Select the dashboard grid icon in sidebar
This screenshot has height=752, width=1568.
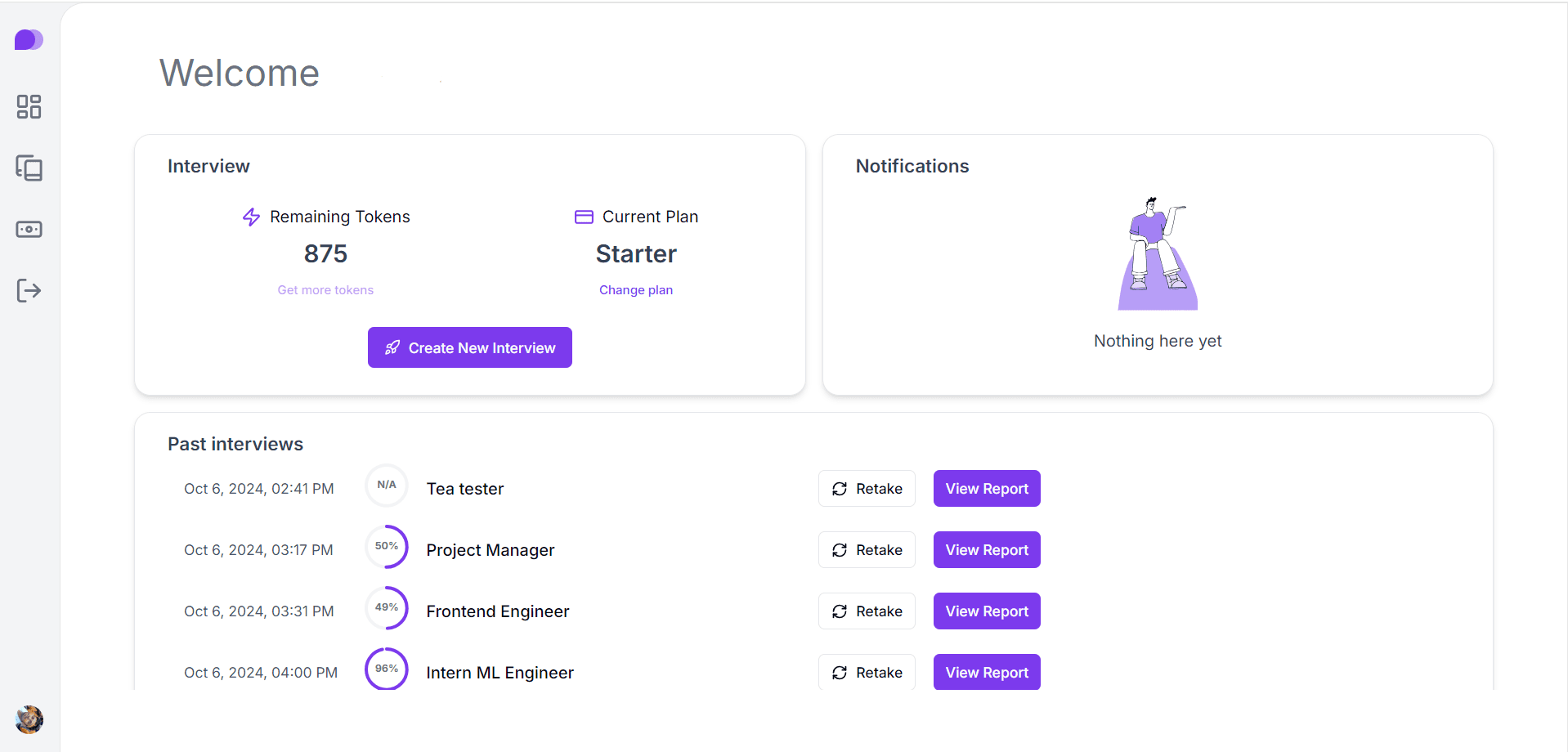click(29, 107)
